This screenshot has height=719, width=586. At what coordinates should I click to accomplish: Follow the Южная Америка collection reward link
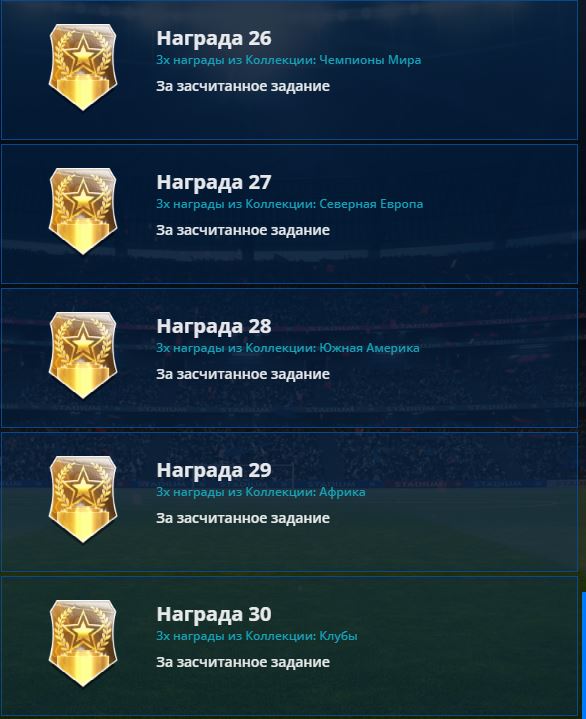[287, 348]
